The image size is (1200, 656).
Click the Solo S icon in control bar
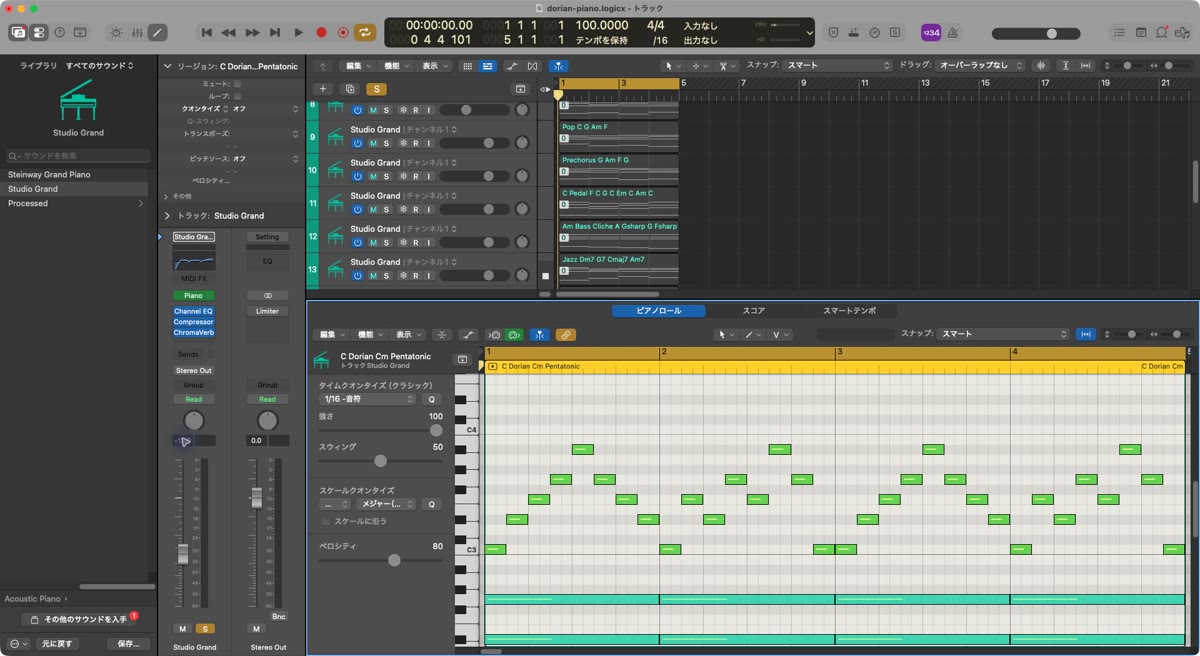(x=894, y=32)
